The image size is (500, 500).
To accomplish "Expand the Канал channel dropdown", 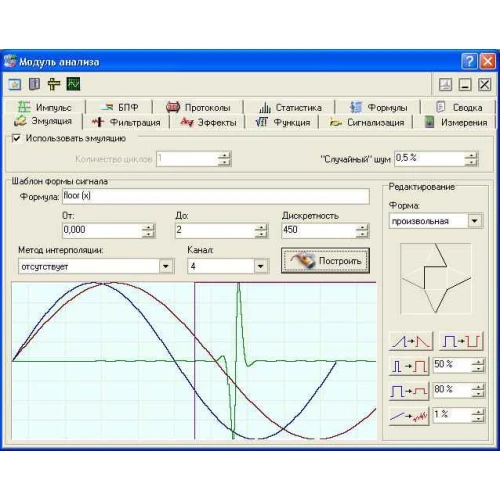I will click(260, 266).
